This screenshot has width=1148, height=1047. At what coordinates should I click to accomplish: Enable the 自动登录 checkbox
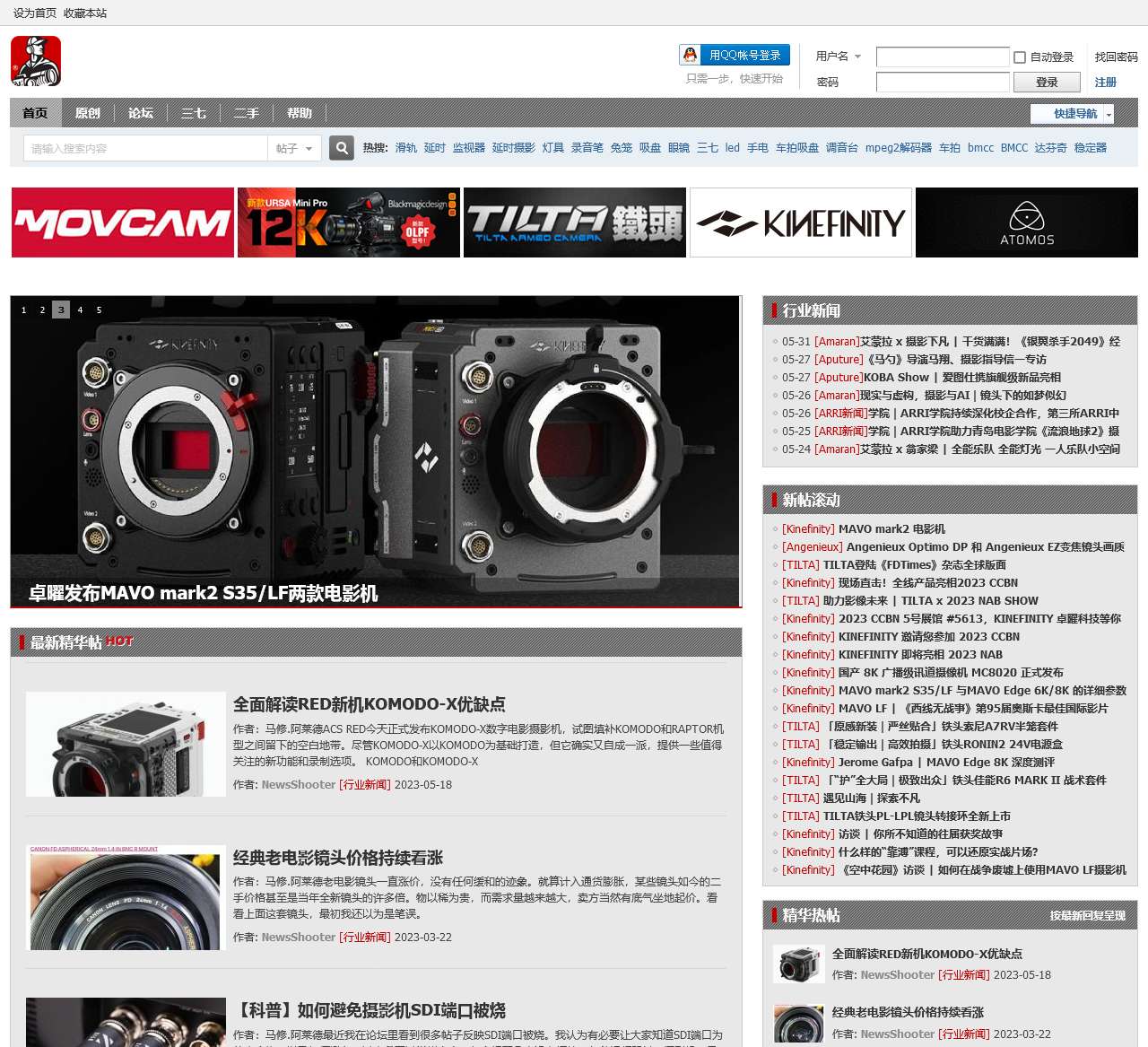pos(1020,57)
